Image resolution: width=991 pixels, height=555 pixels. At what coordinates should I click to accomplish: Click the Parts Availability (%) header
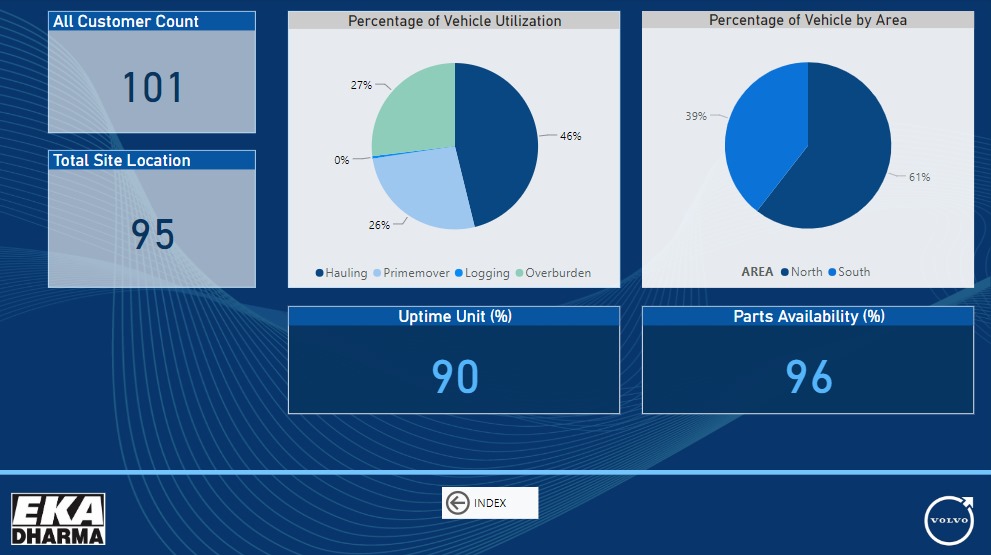[x=808, y=316]
